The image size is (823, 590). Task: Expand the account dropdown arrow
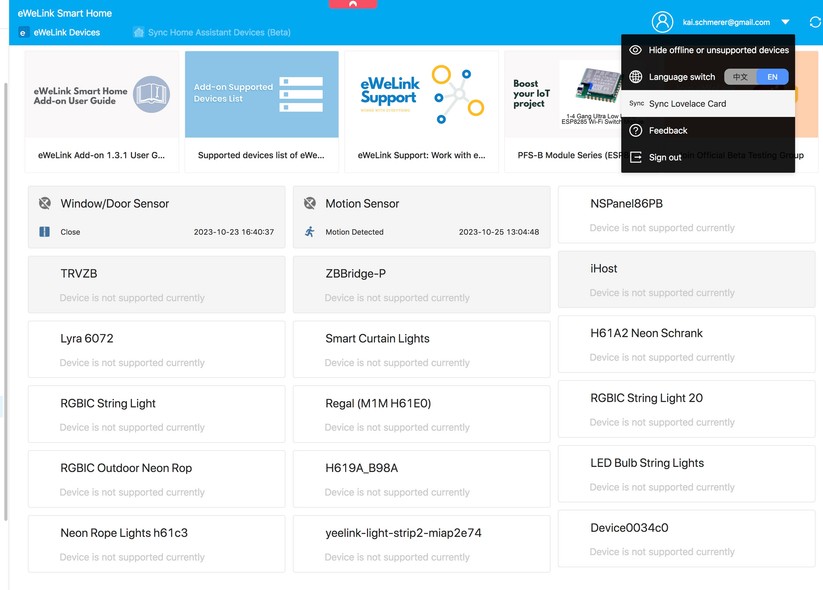tap(785, 22)
